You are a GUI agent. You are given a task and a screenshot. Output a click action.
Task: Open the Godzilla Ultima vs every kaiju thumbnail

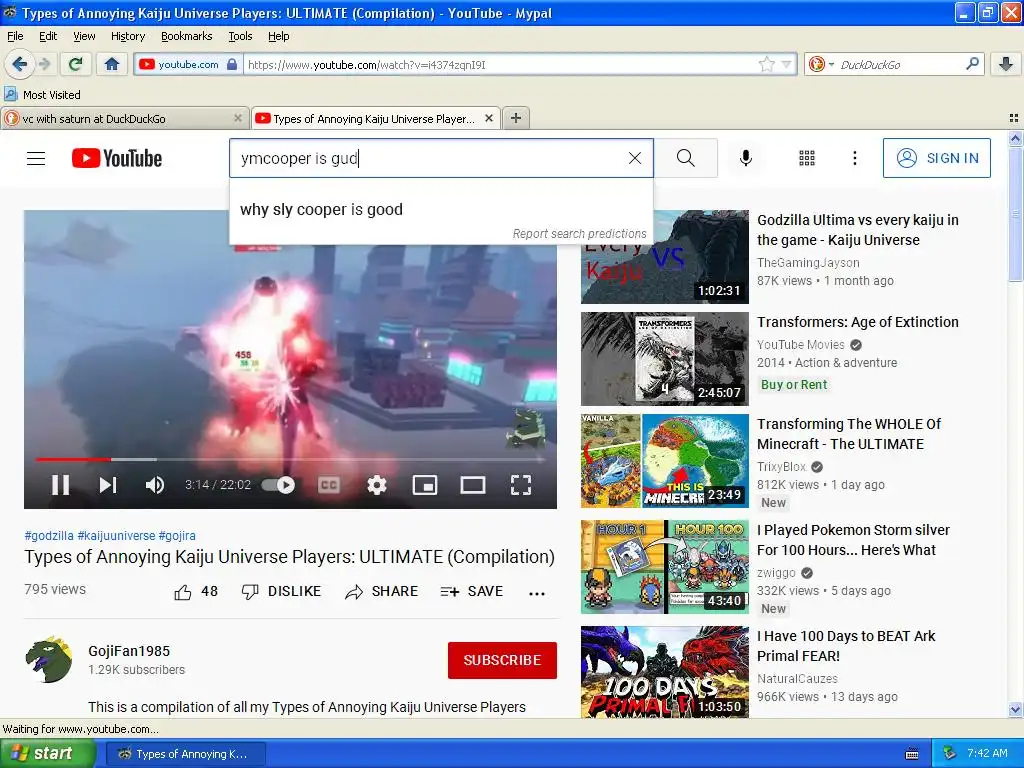pyautogui.click(x=665, y=257)
